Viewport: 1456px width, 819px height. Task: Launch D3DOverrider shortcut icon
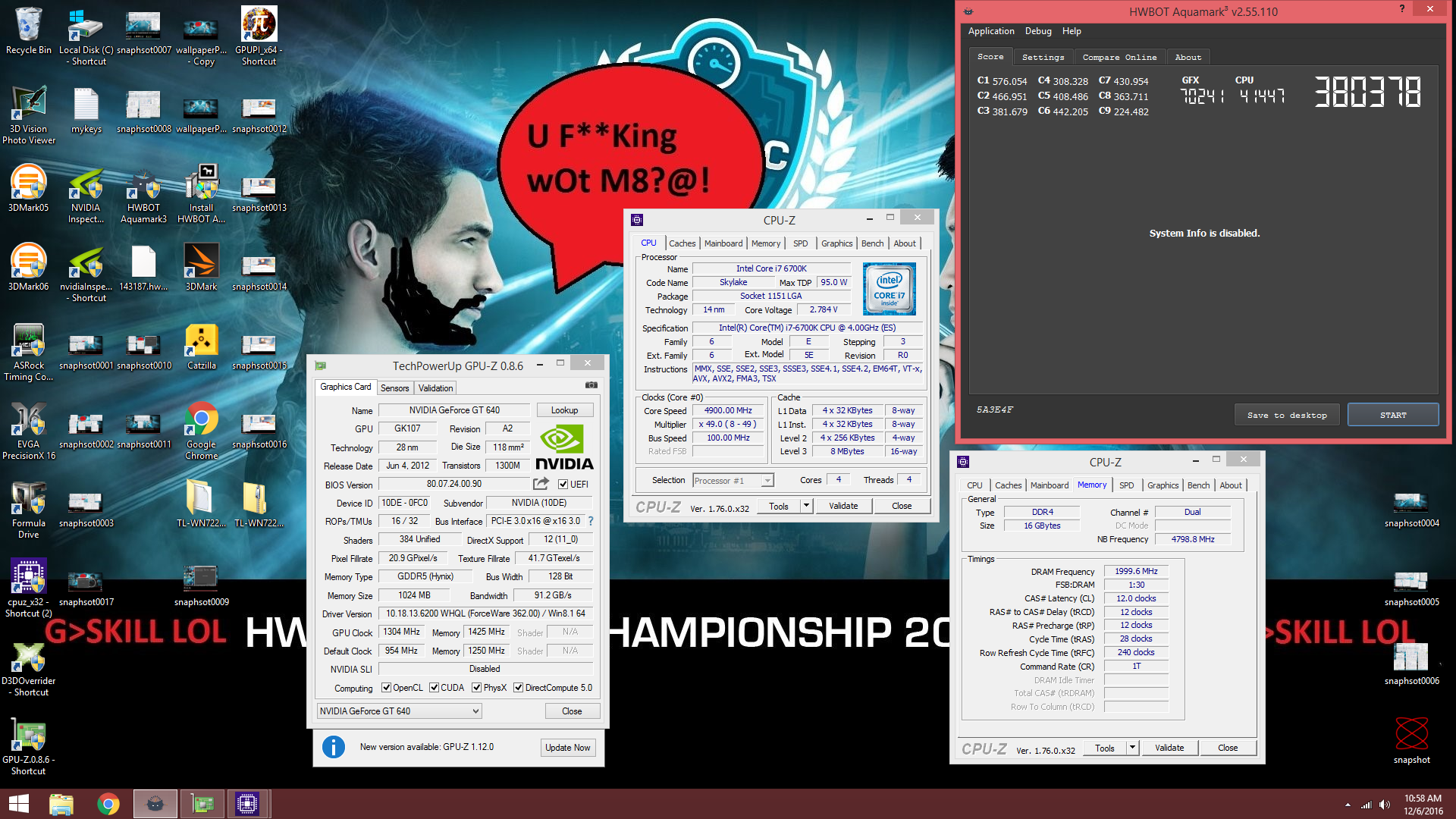(x=29, y=667)
